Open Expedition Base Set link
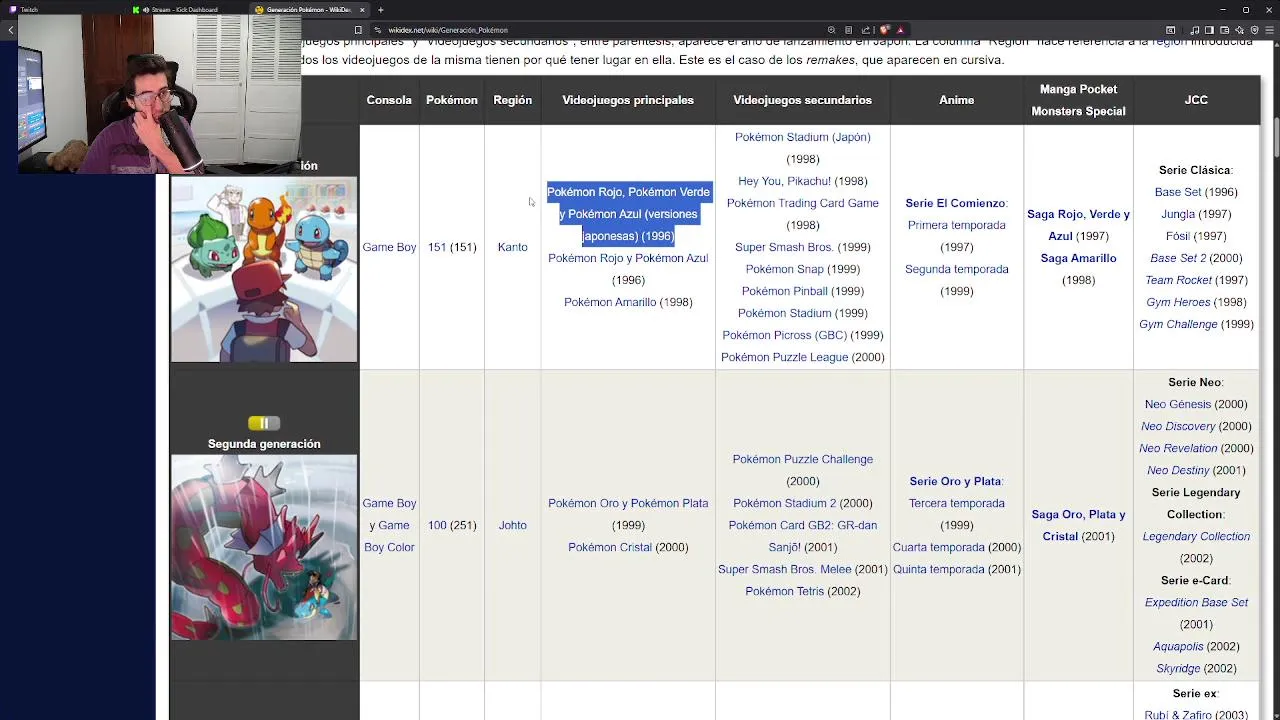Viewport: 1280px width, 720px height. (x=1196, y=602)
